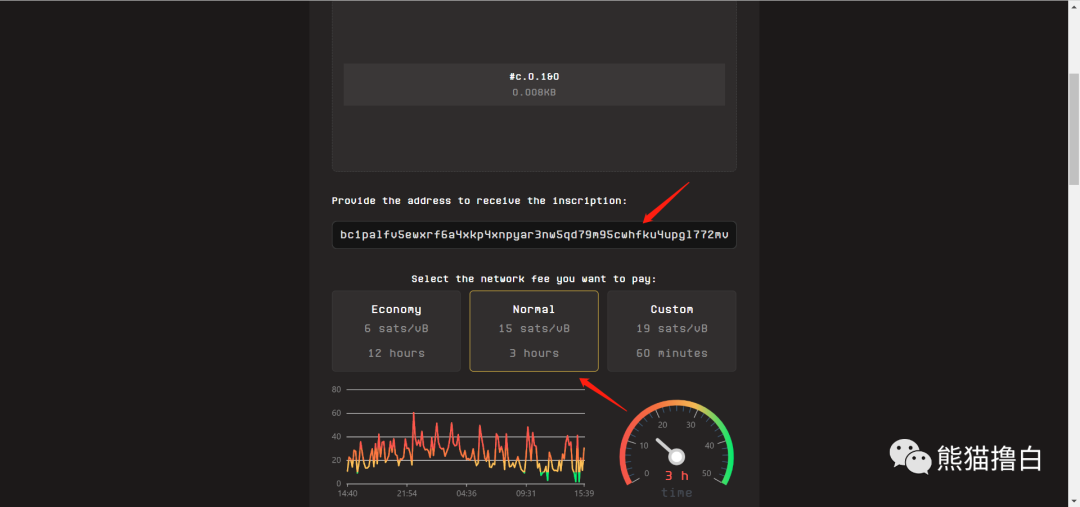Click the #c.0.160 file entry
The width and height of the screenshot is (1080, 507).
click(534, 84)
